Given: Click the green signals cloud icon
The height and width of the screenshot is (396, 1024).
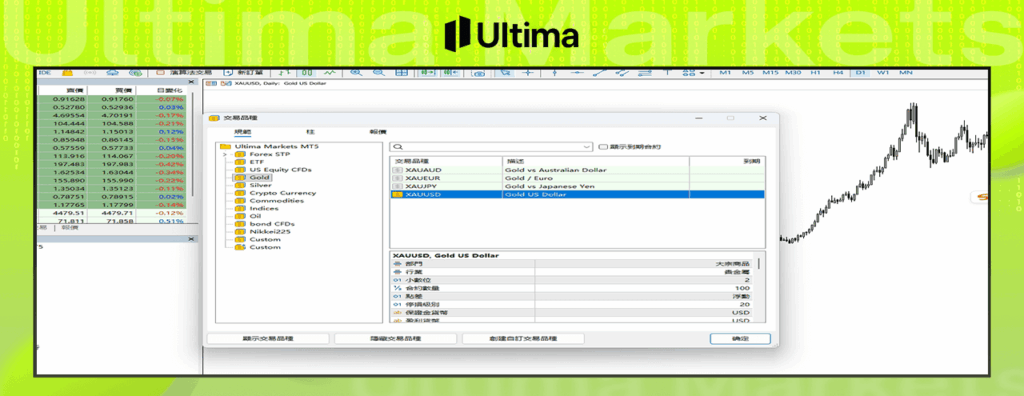Looking at the screenshot, I should pyautogui.click(x=135, y=73).
